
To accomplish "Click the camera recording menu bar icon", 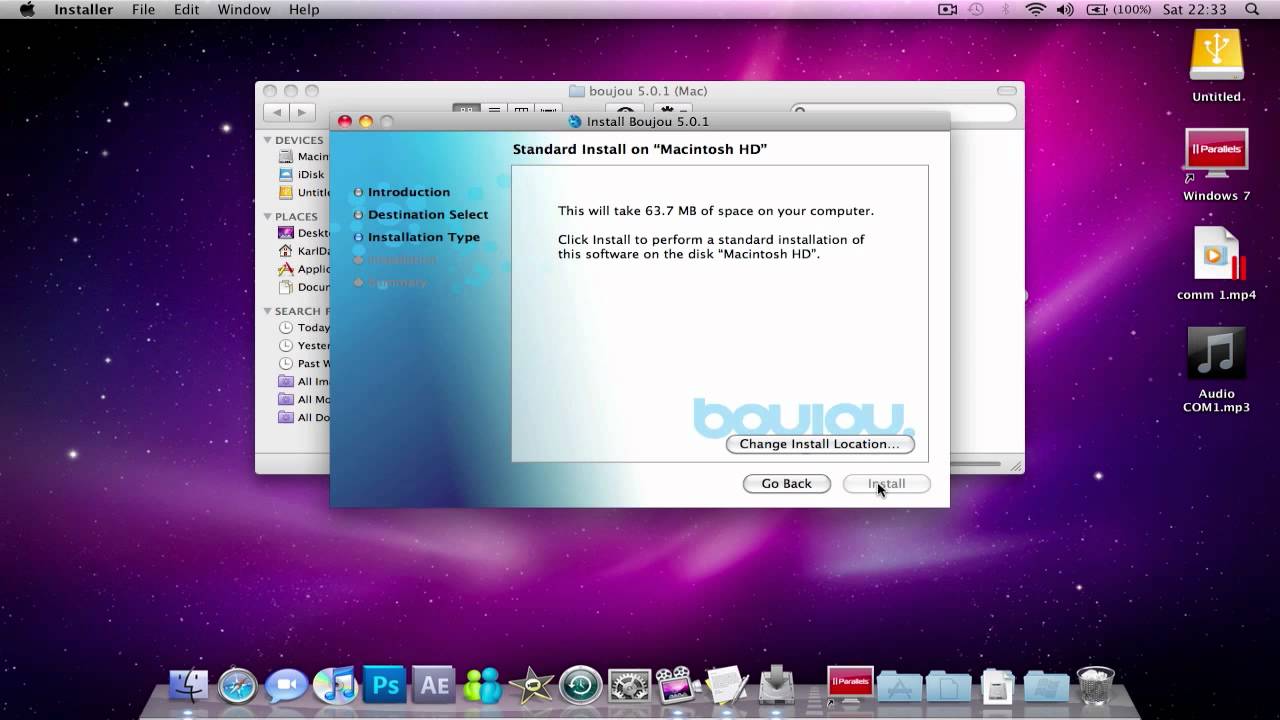I will click(947, 9).
